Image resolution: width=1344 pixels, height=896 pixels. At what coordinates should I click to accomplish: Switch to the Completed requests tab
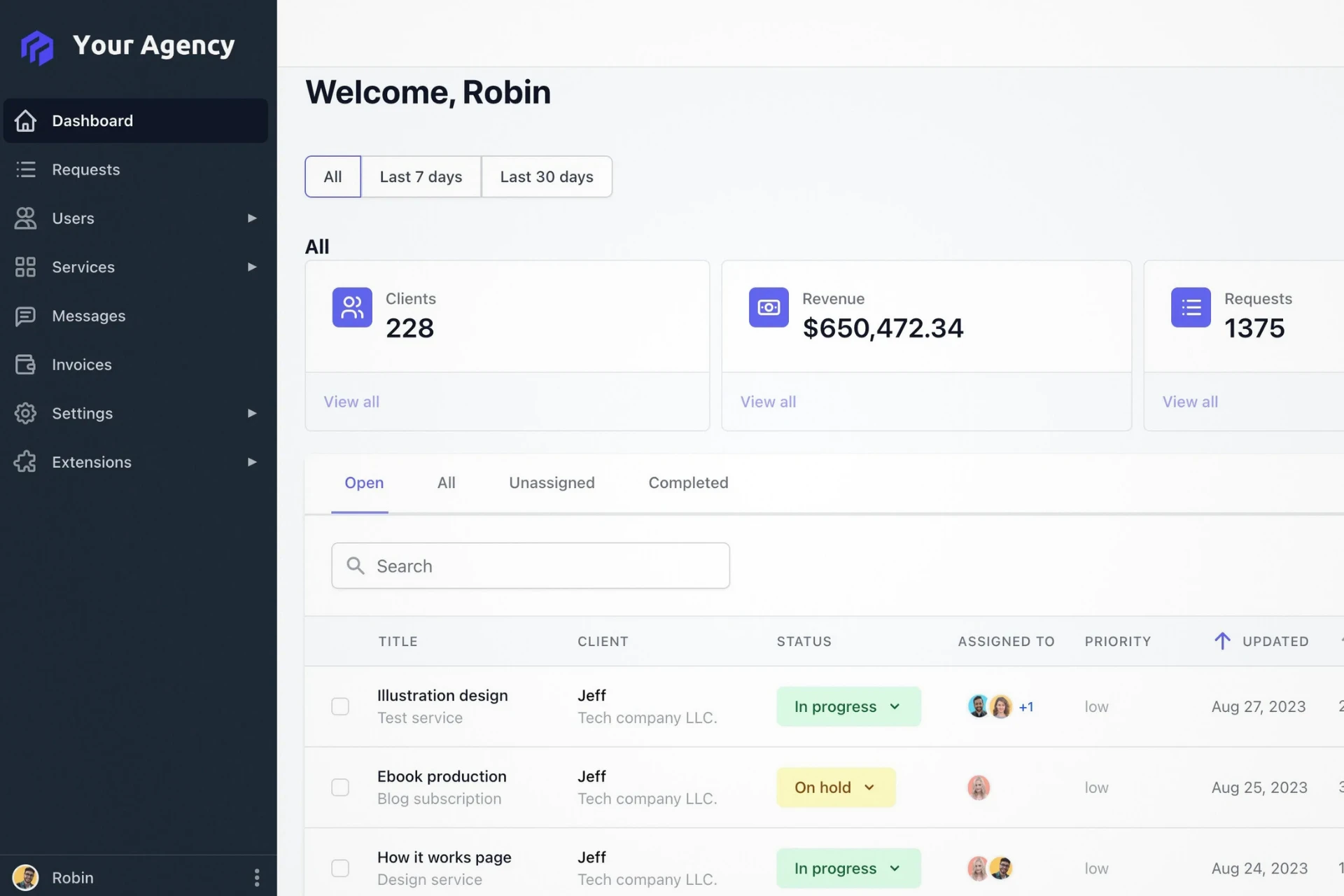tap(687, 483)
